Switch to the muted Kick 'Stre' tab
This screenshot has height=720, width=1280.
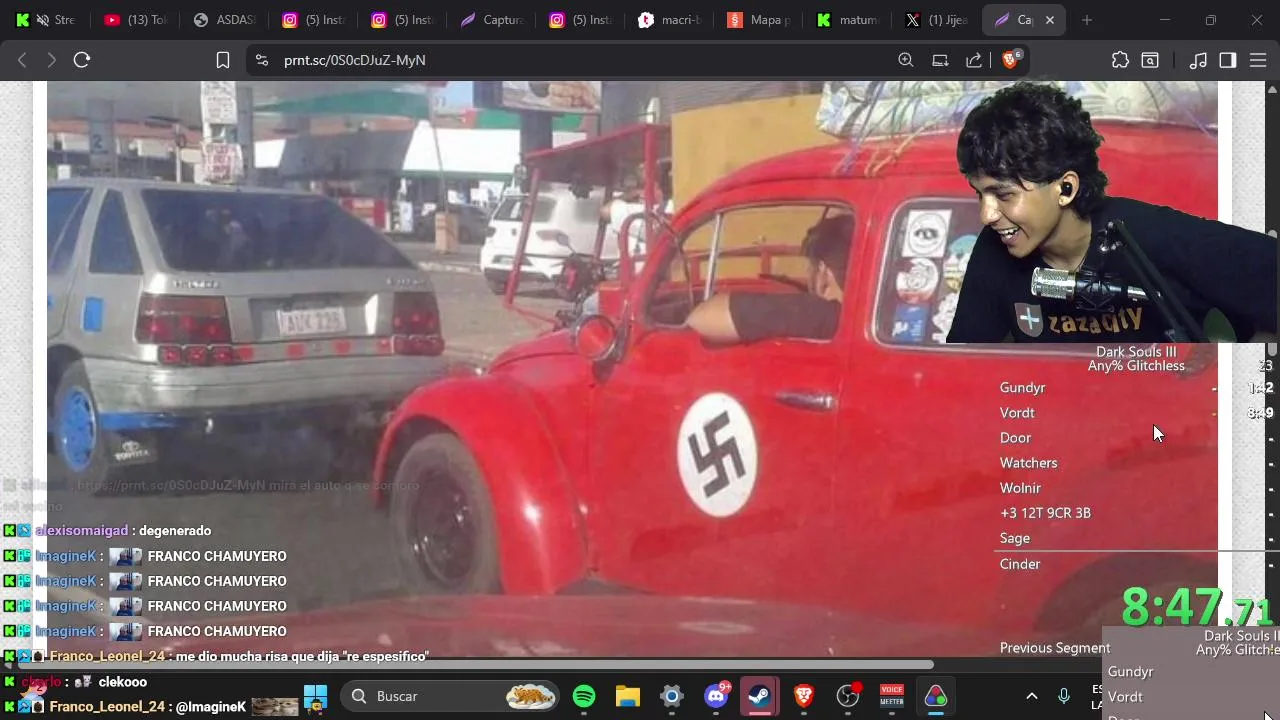45,20
